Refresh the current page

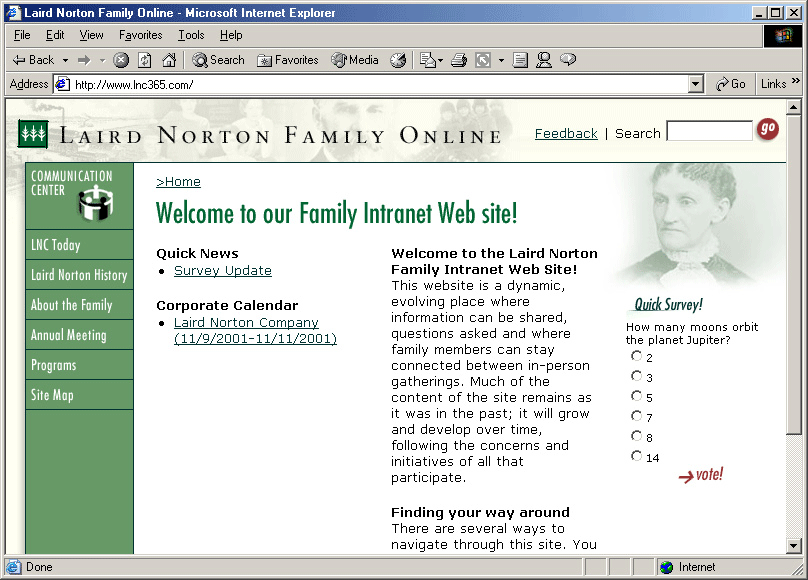click(x=145, y=60)
